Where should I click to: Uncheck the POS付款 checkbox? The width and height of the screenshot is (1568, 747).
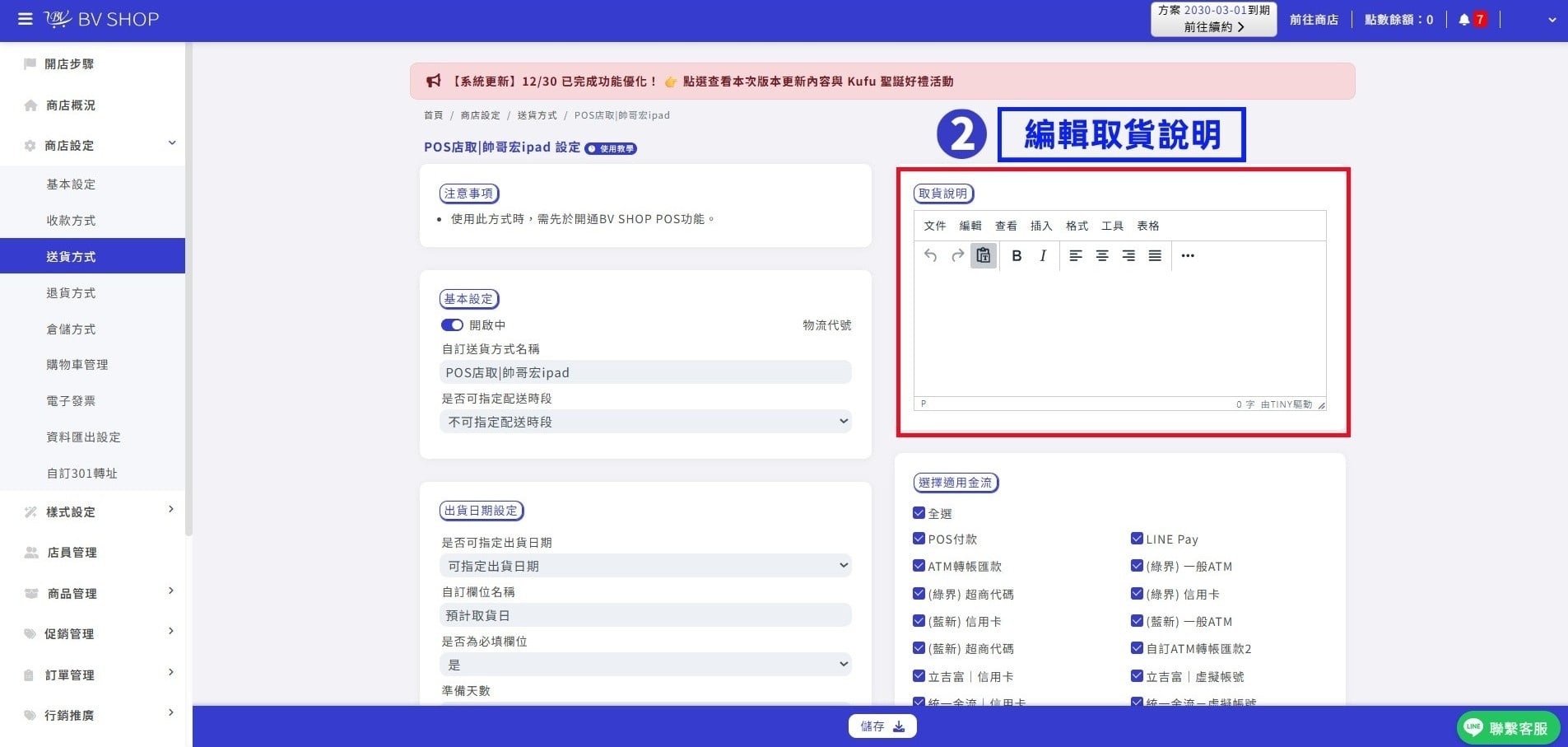click(x=919, y=539)
